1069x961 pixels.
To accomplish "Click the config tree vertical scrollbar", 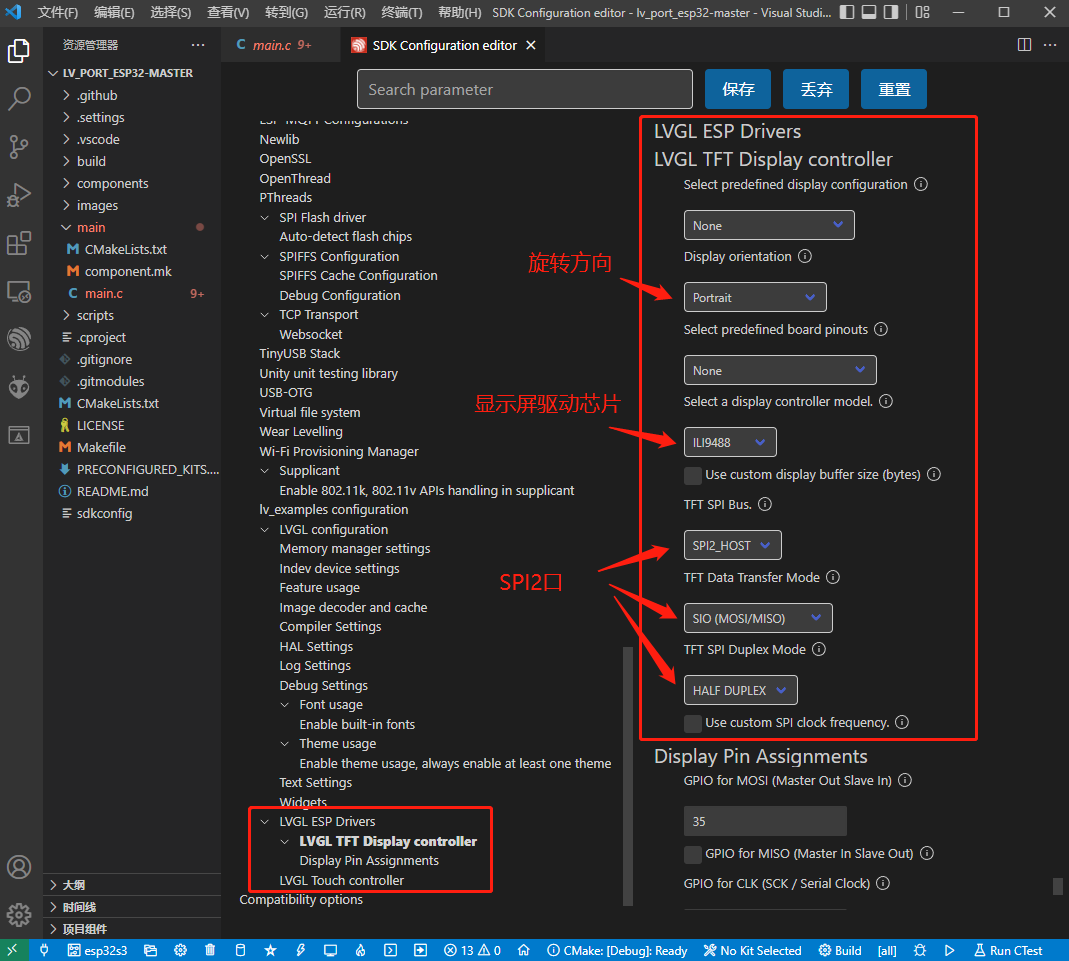I will click(x=628, y=776).
